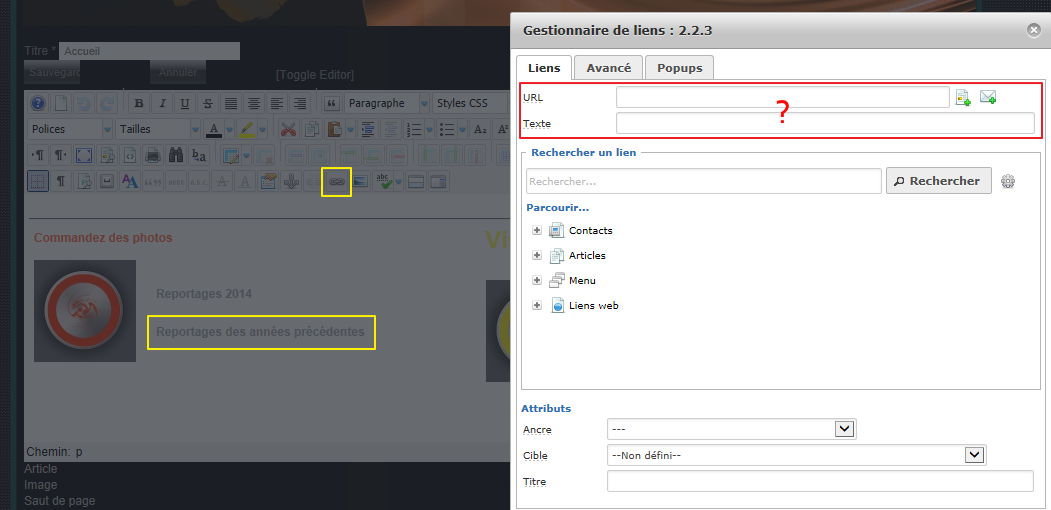Click the email link icon beside URL

click(x=988, y=97)
